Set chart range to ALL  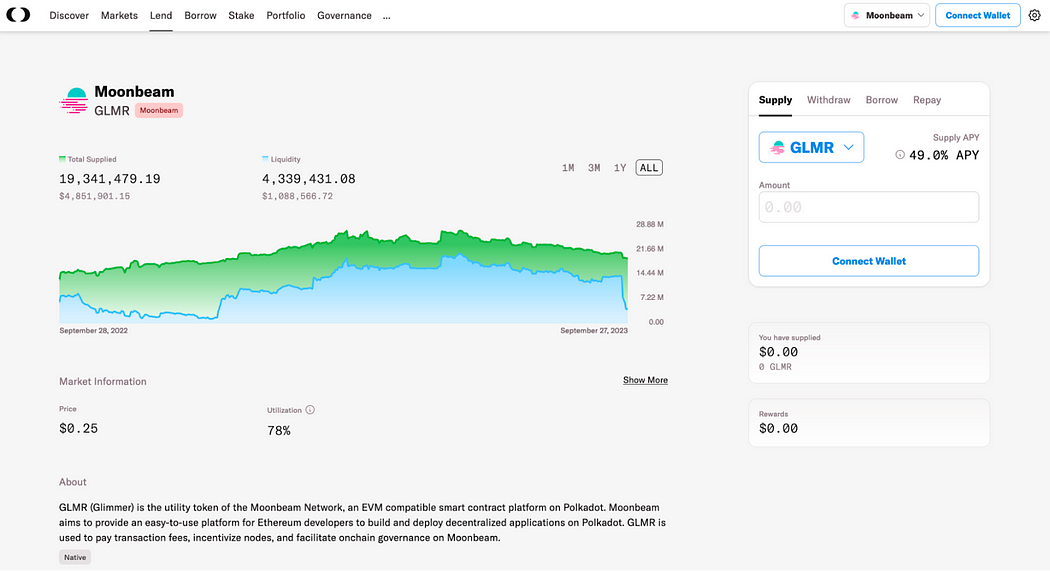[649, 168]
